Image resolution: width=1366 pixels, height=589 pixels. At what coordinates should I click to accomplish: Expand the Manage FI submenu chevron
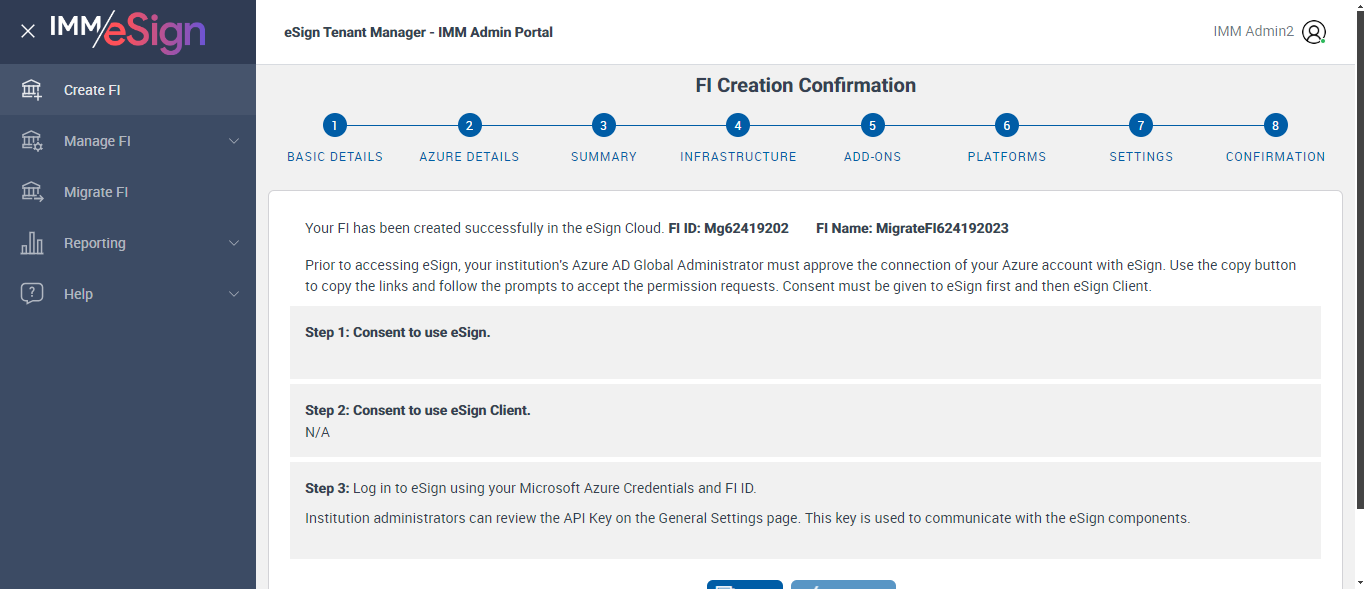234,141
